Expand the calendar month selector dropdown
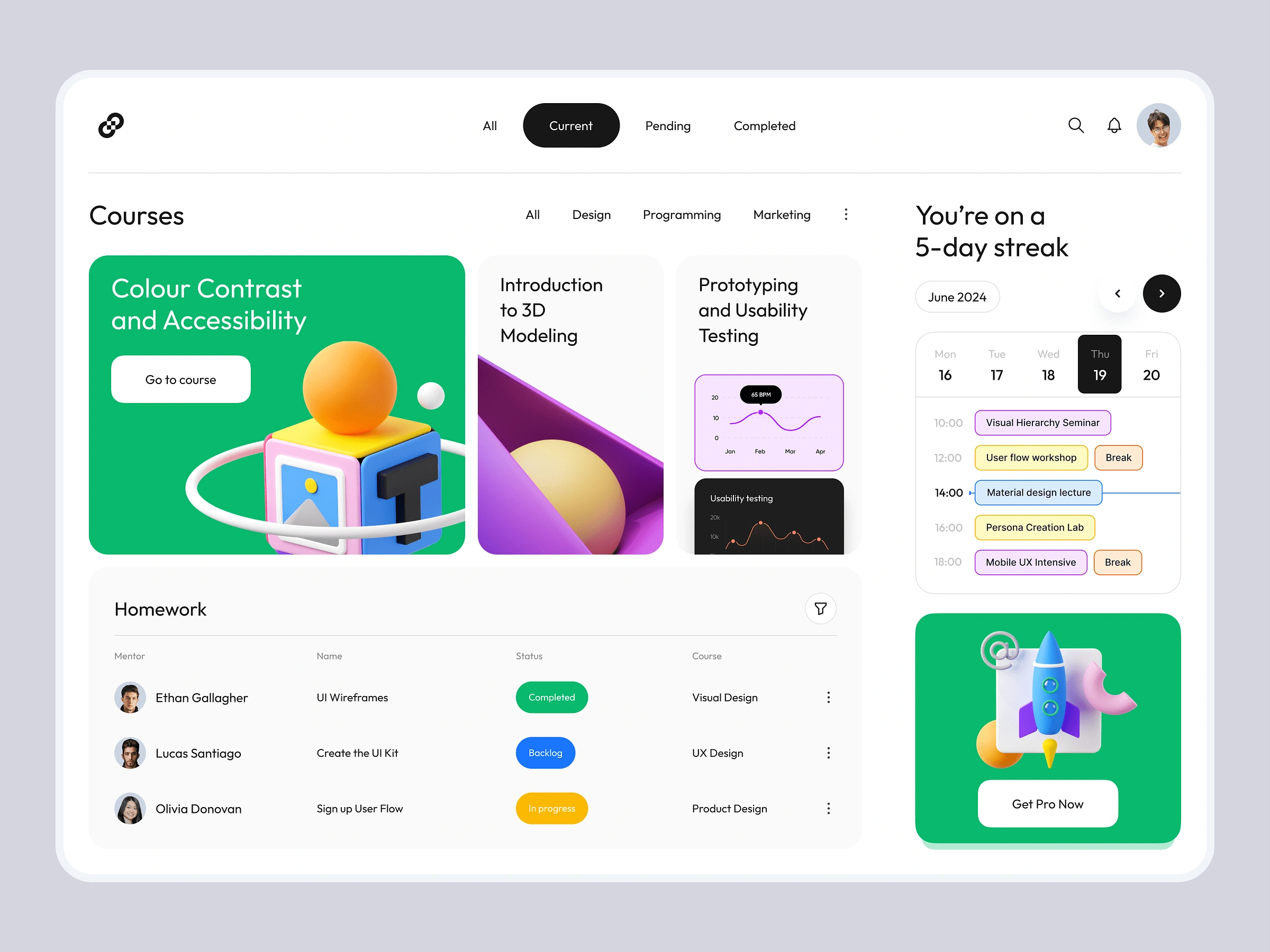Viewport: 1270px width, 952px height. pyautogui.click(x=955, y=296)
